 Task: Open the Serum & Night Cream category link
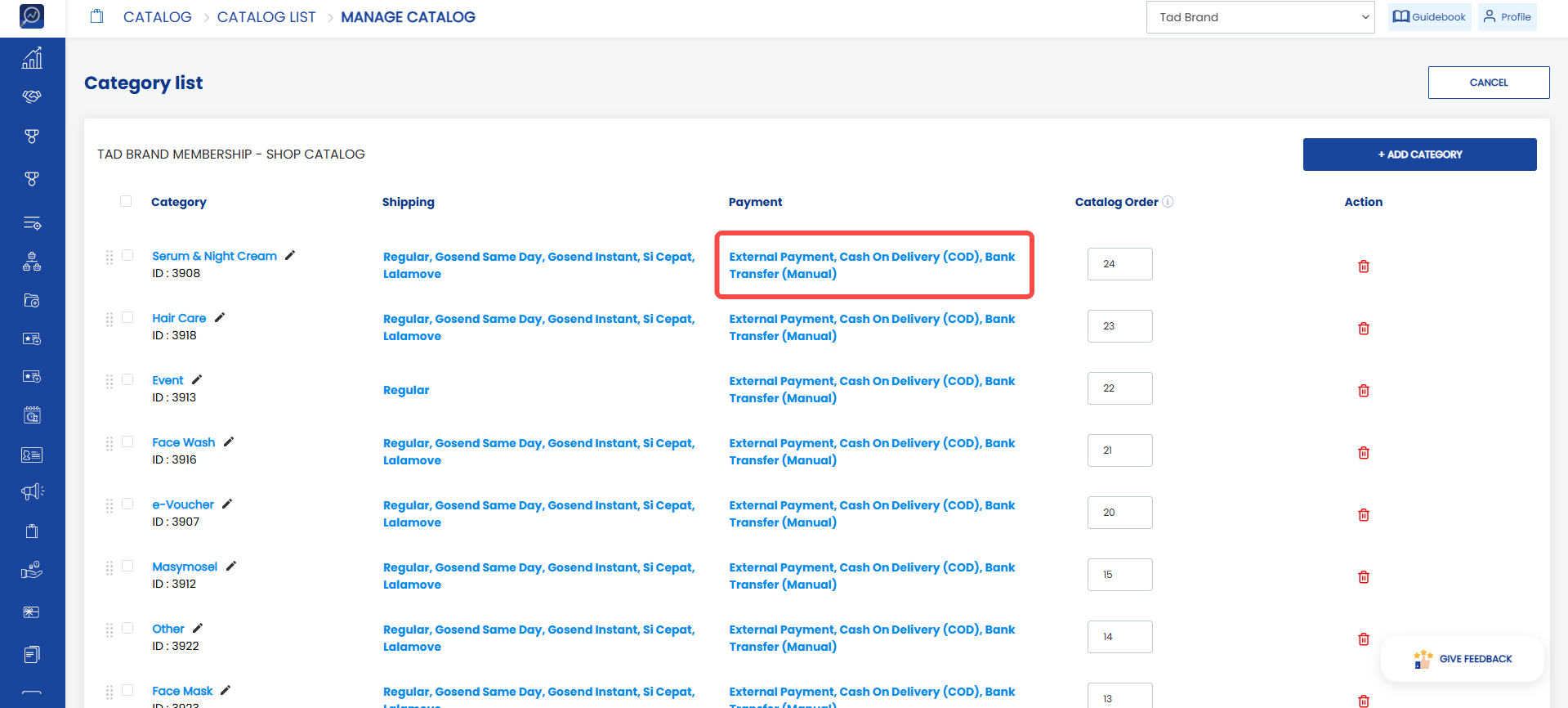coord(215,256)
